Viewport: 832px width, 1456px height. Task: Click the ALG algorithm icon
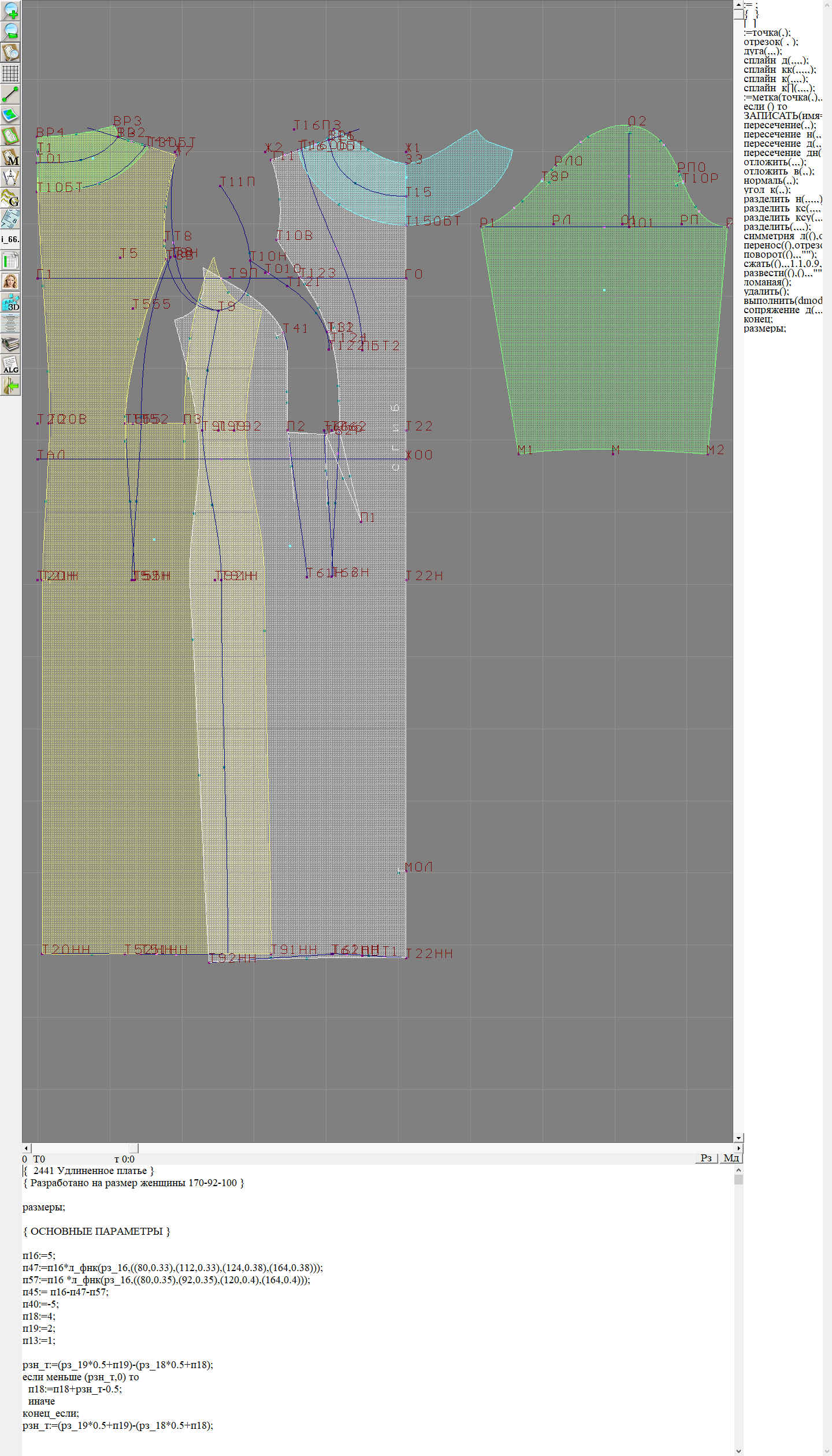[10, 365]
